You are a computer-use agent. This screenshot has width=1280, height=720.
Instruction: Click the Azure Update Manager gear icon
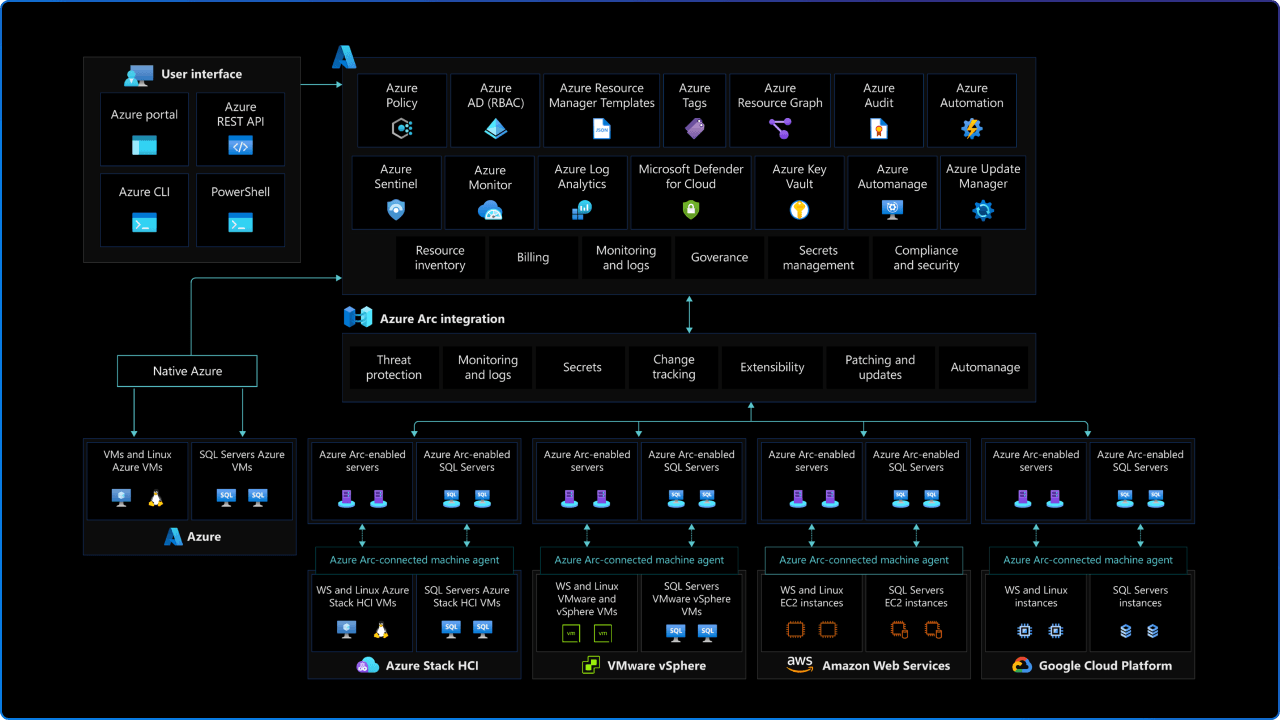(x=983, y=210)
